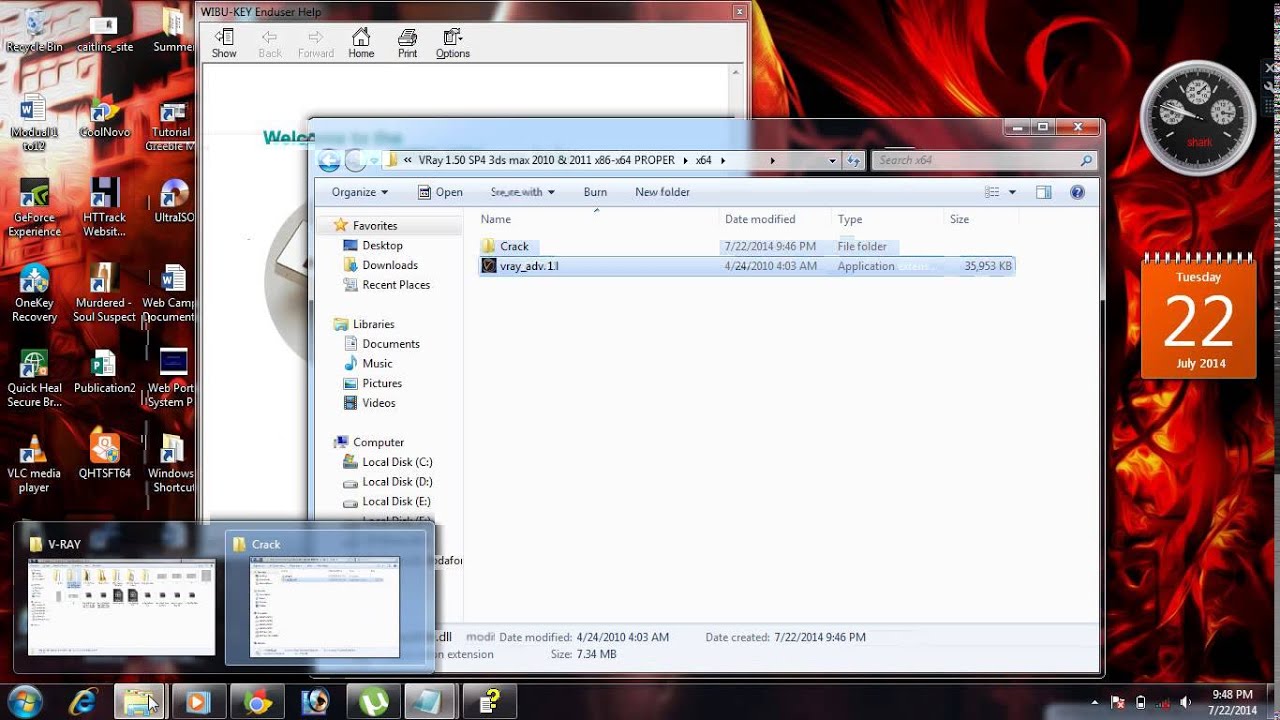Click the Explorer back arrow button
The image size is (1280, 720).
(x=329, y=160)
